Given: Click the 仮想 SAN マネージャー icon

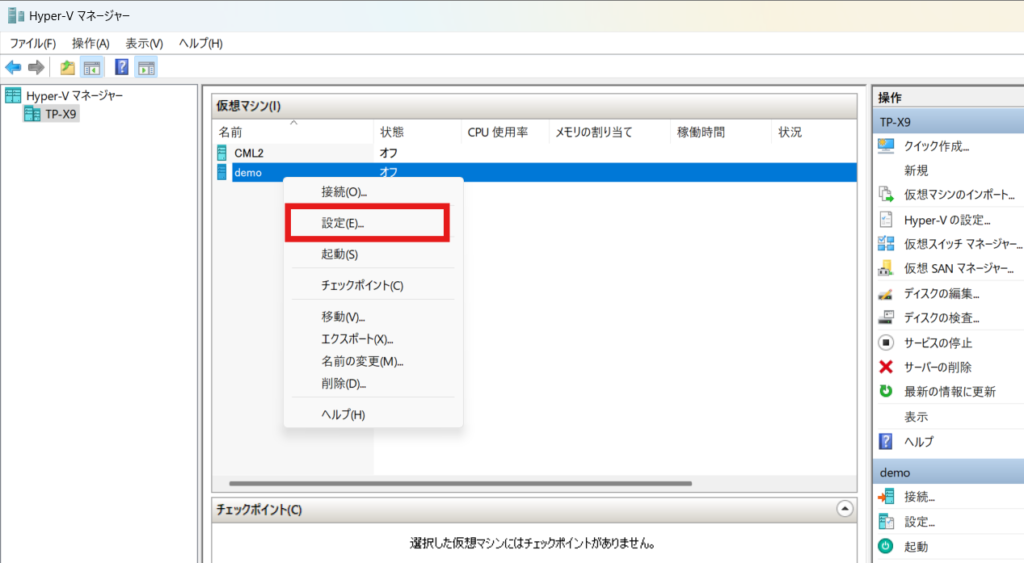Looking at the screenshot, I should point(886,268).
